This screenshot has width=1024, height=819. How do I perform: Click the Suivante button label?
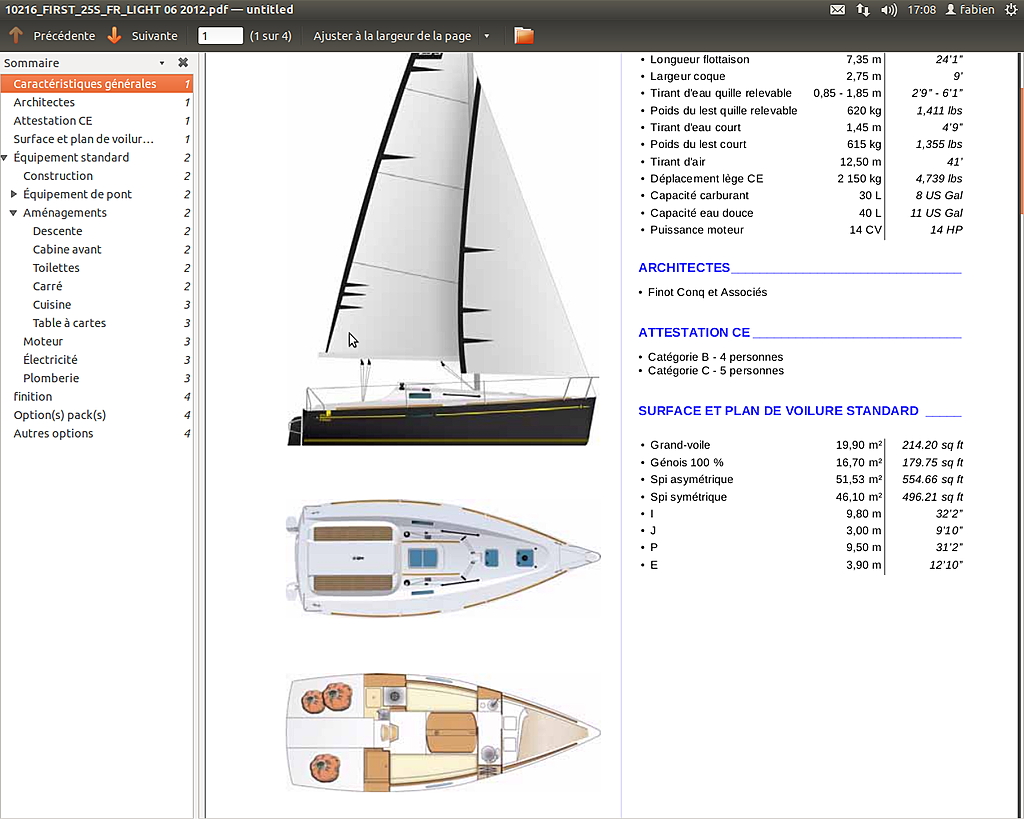click(x=155, y=36)
